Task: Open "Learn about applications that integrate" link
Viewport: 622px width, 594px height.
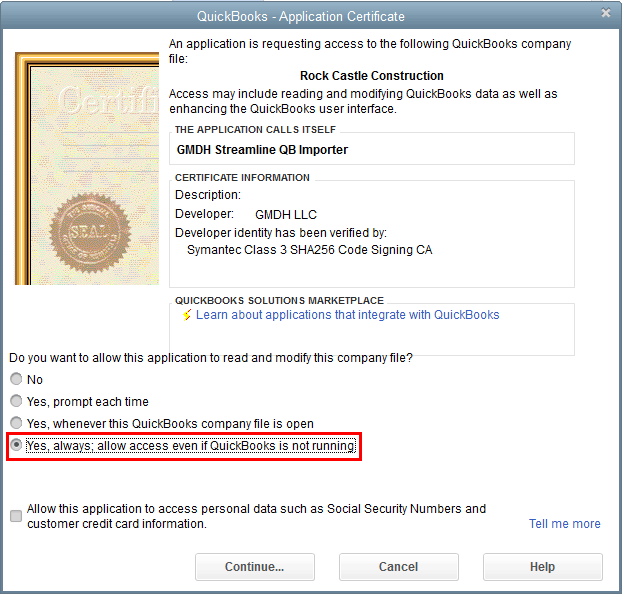Action: click(347, 315)
